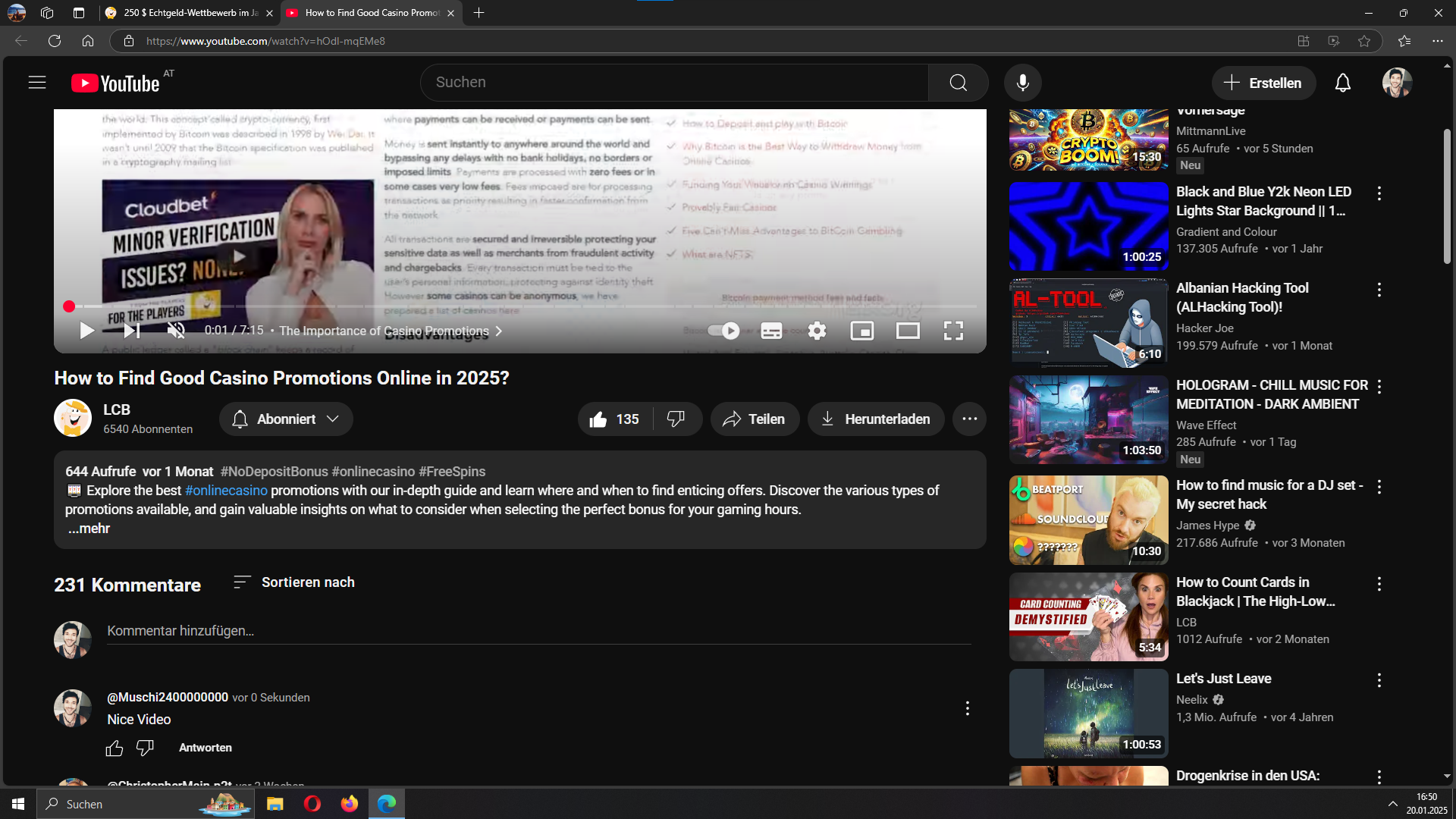Open File Explorer from taskbar
1456x819 pixels.
point(275,804)
